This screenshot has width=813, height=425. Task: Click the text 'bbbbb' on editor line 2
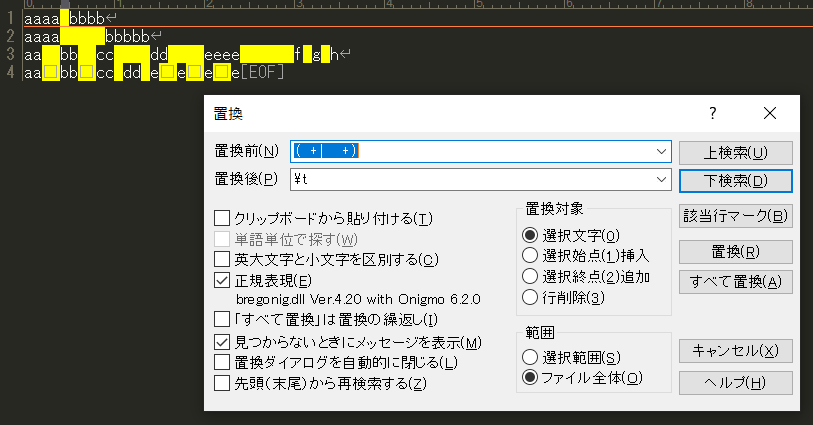(x=127, y=37)
